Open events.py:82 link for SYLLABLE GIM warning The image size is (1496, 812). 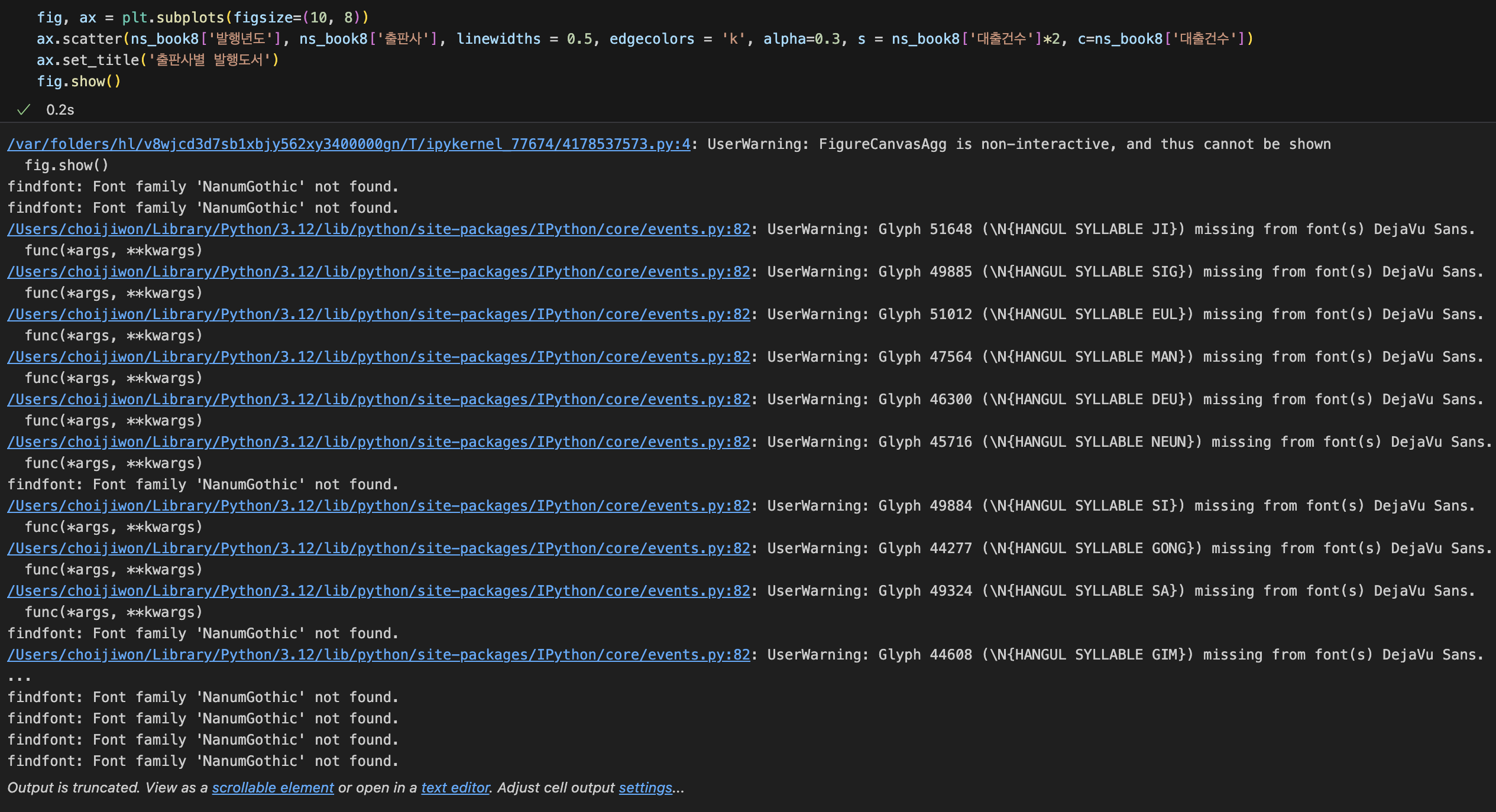click(x=378, y=655)
